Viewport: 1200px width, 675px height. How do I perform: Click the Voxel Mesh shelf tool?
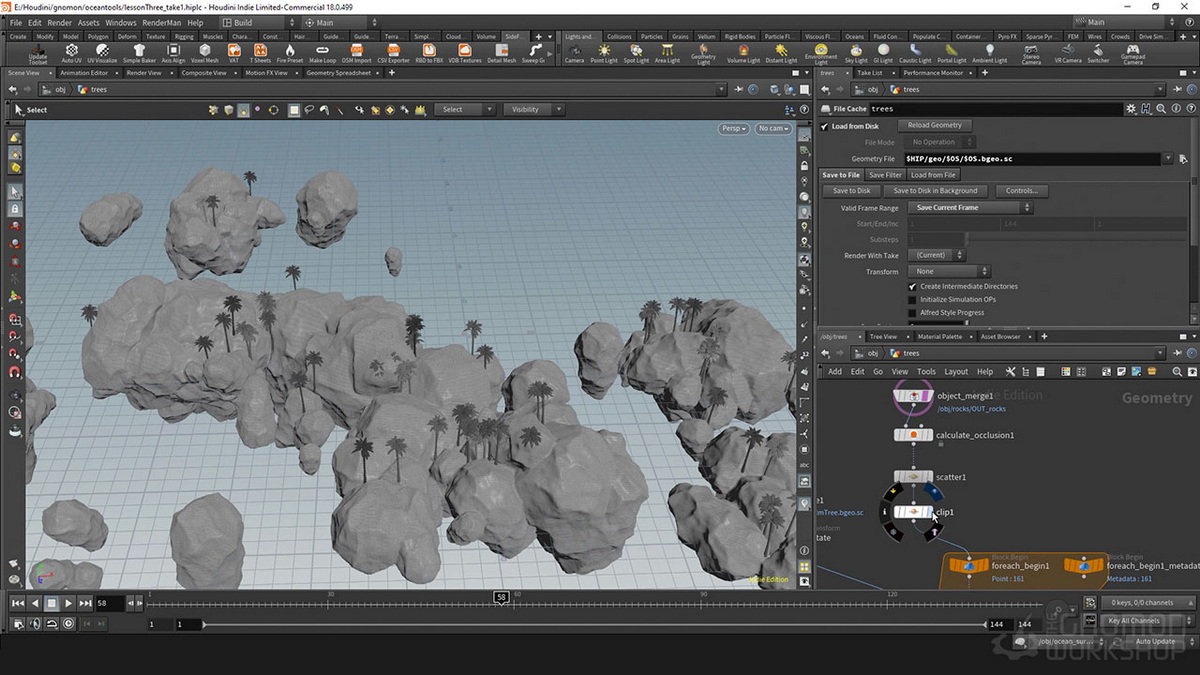204,53
